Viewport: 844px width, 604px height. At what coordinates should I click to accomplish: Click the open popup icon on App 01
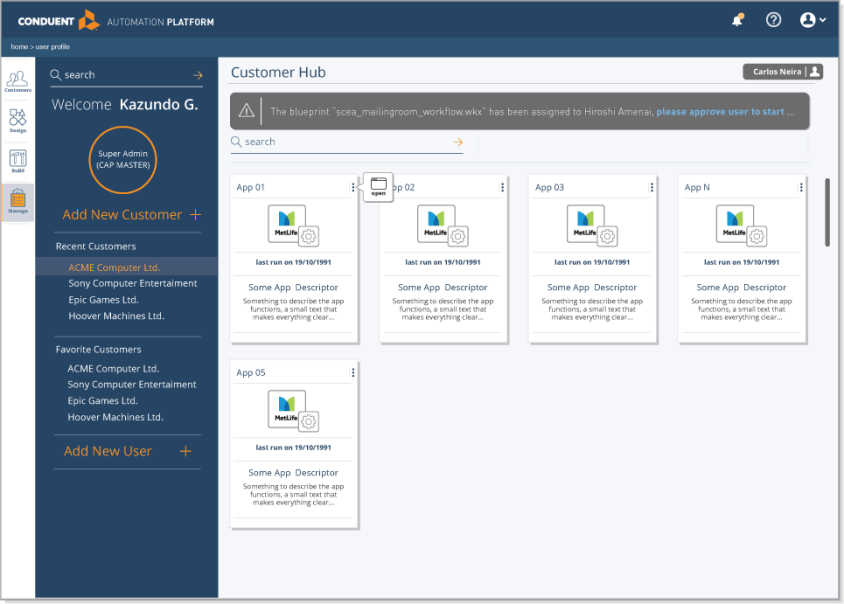point(378,186)
